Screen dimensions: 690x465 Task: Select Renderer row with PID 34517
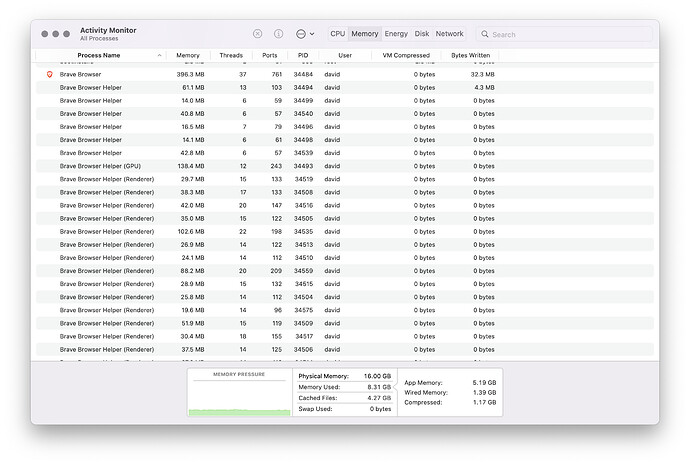tap(345, 337)
